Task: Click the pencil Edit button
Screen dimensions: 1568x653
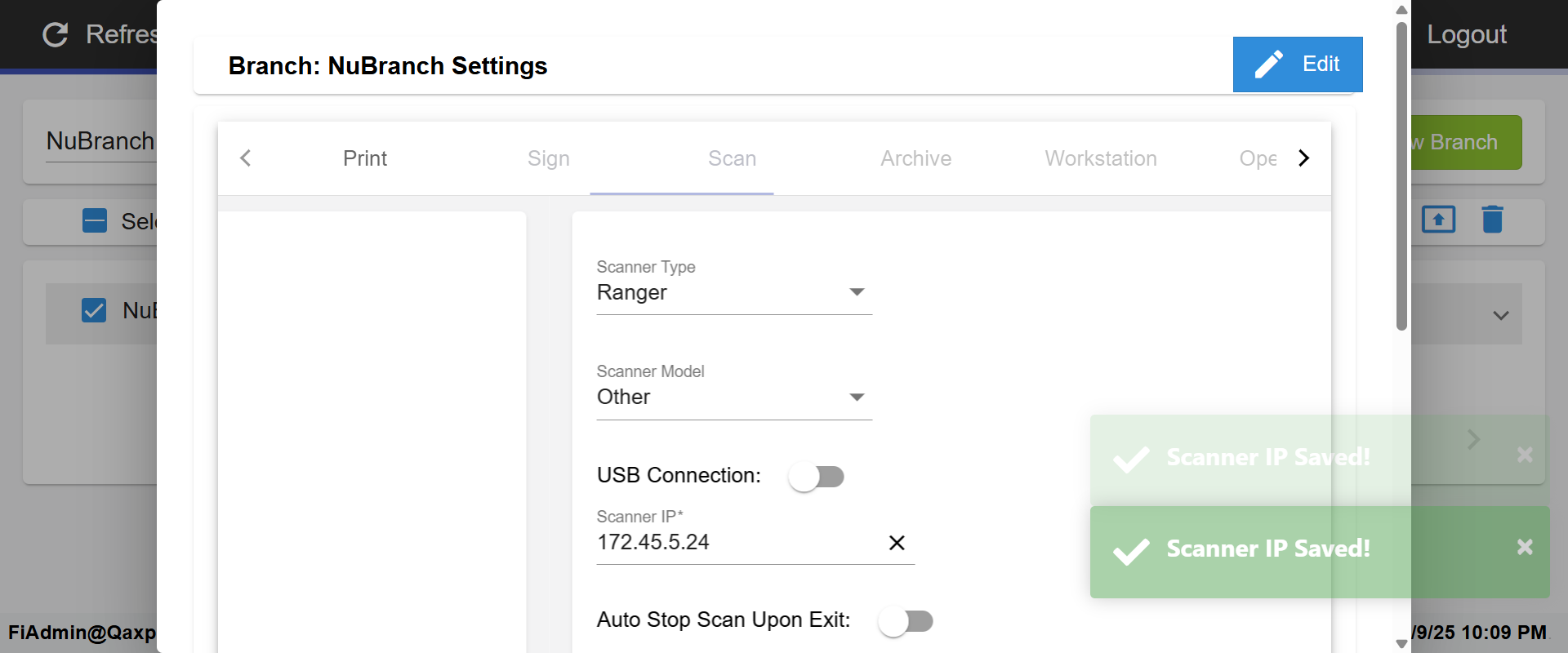Action: click(1297, 64)
